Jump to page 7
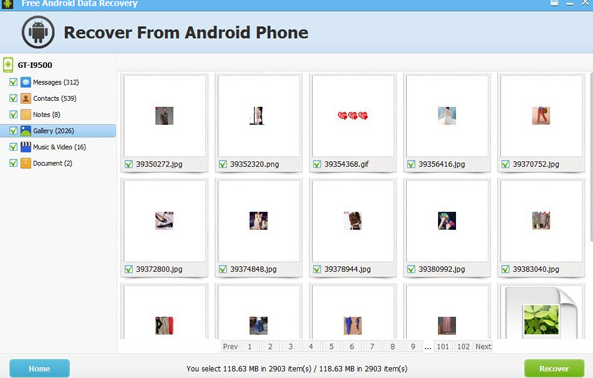The width and height of the screenshot is (593, 378). (372, 346)
